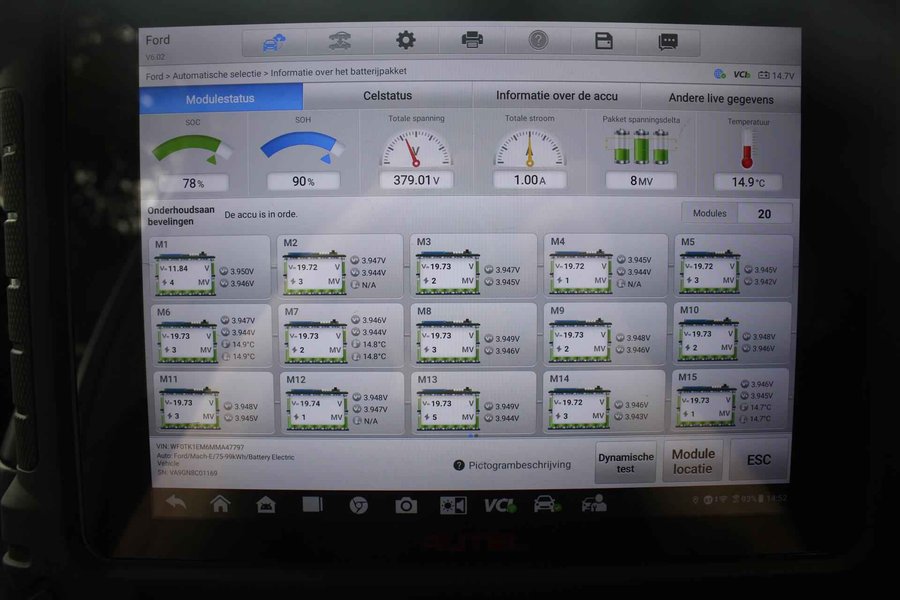This screenshot has height=600, width=900.
Task: Open the Informatie over de accu tab
Action: tap(556, 96)
